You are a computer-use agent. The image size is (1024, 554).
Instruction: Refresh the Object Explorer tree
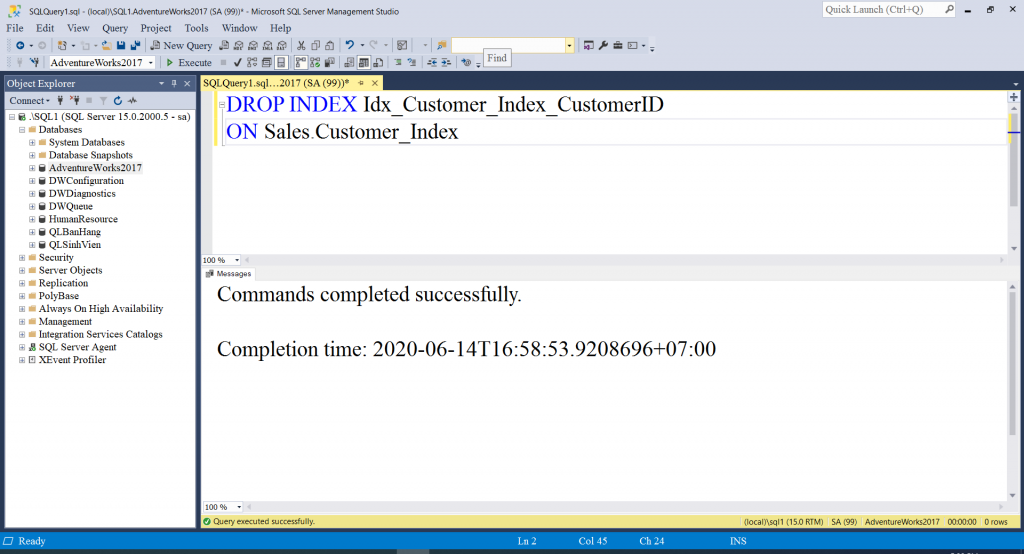117,100
